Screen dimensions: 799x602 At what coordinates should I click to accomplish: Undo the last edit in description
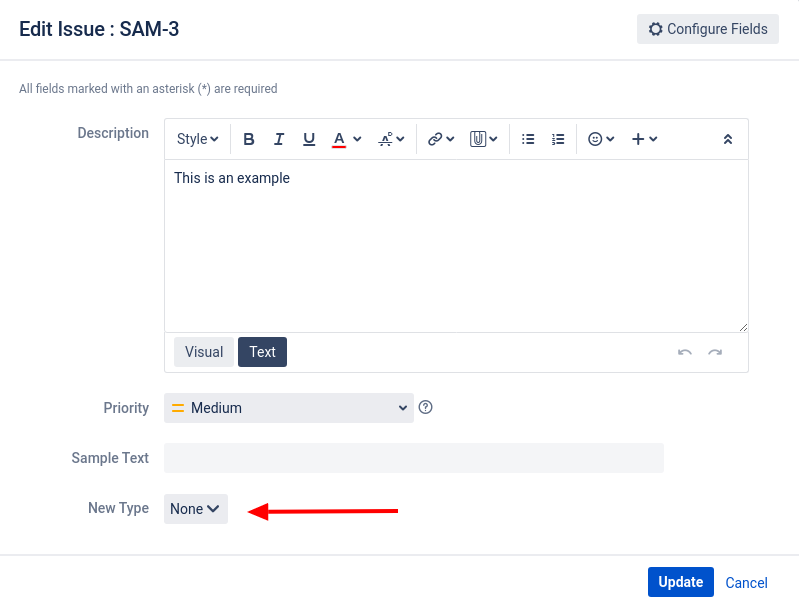[685, 352]
